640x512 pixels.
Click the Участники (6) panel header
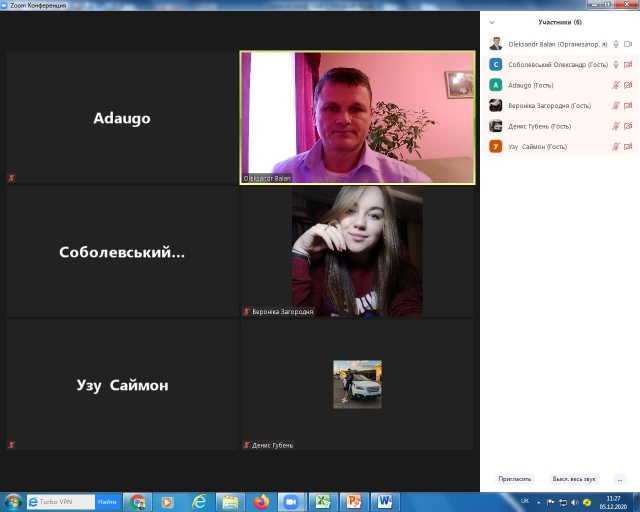pos(560,22)
